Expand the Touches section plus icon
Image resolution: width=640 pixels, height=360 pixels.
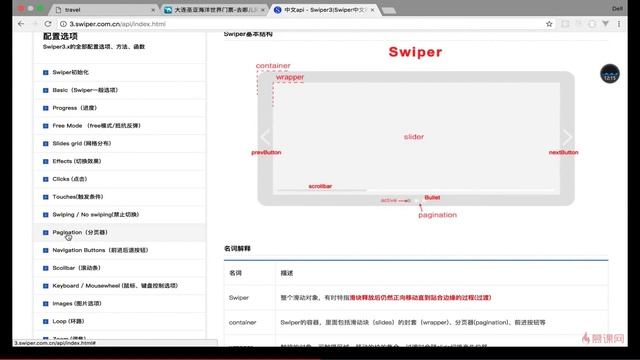45,197
